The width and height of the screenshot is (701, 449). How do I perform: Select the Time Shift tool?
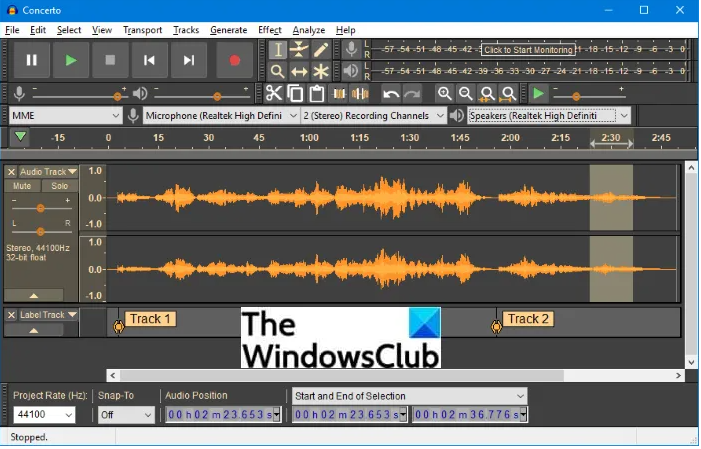click(299, 71)
